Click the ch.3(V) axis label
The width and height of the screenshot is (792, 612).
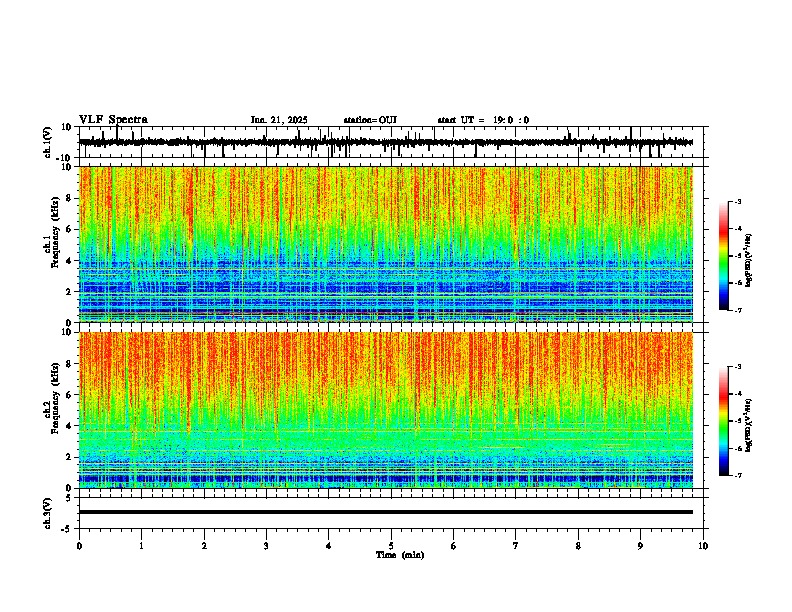[48, 513]
